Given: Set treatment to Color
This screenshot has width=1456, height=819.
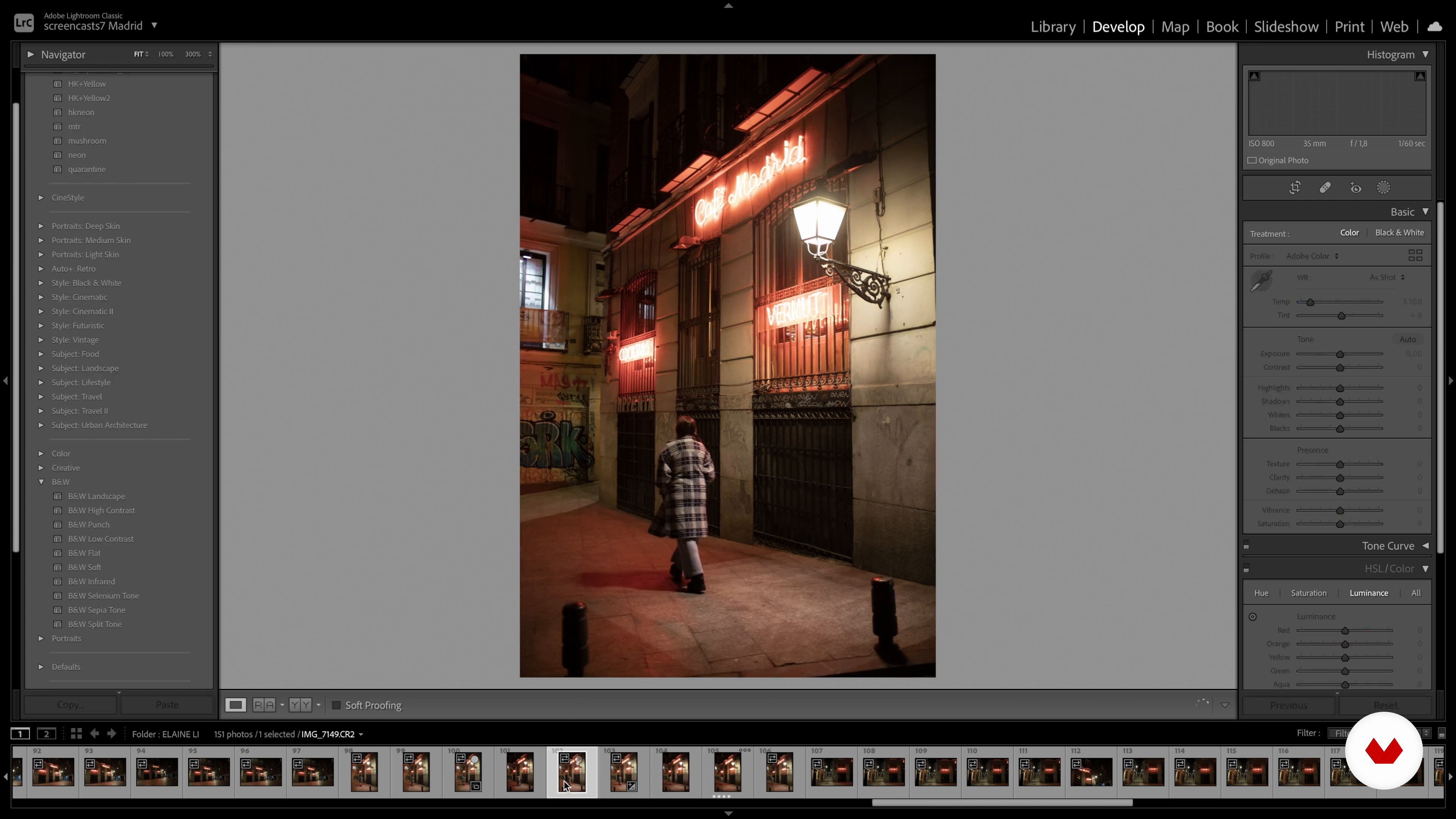Looking at the screenshot, I should [x=1349, y=232].
